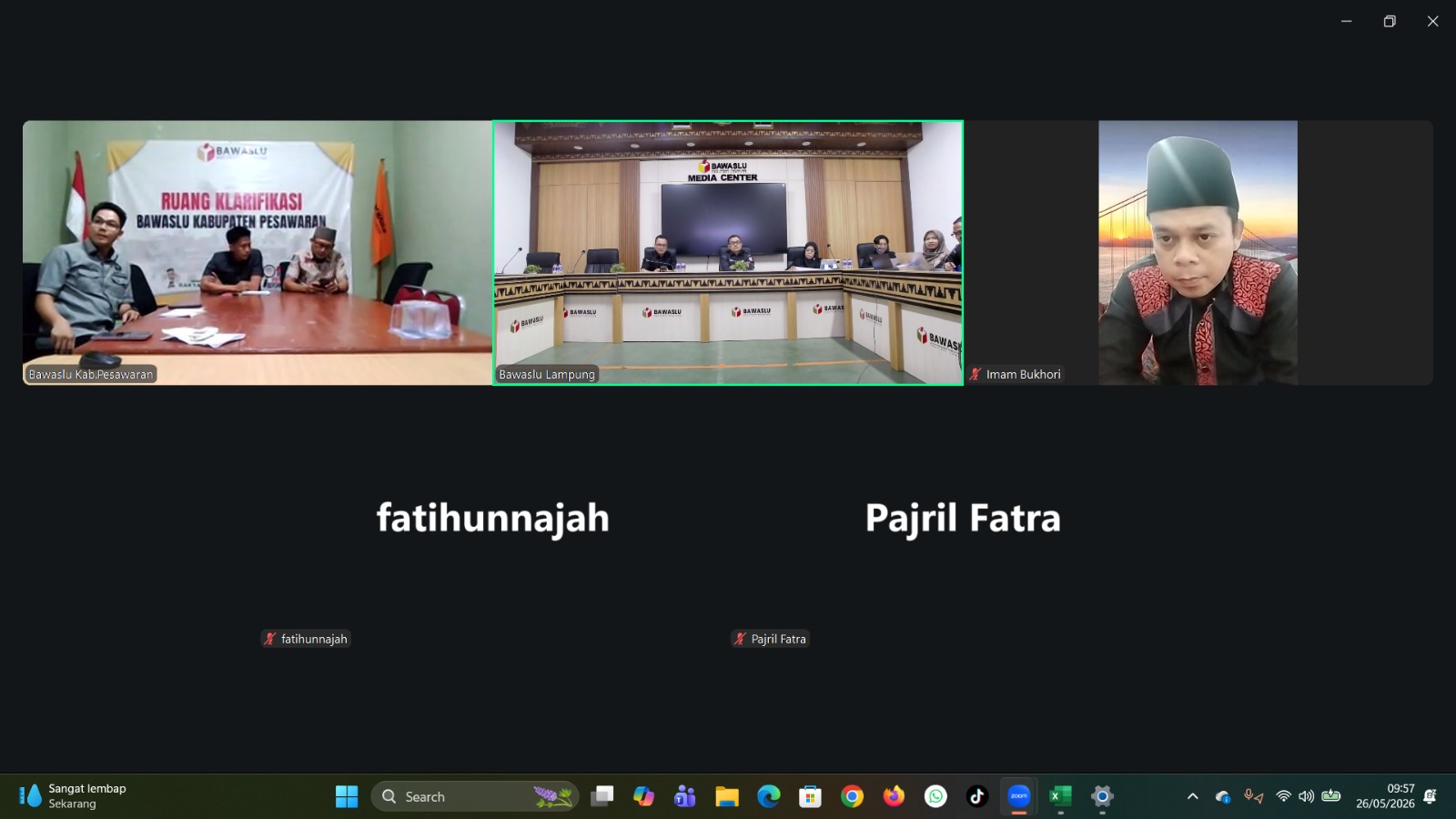Open File Explorer from the taskbar
Screen dimensions: 1456x819
(726, 796)
